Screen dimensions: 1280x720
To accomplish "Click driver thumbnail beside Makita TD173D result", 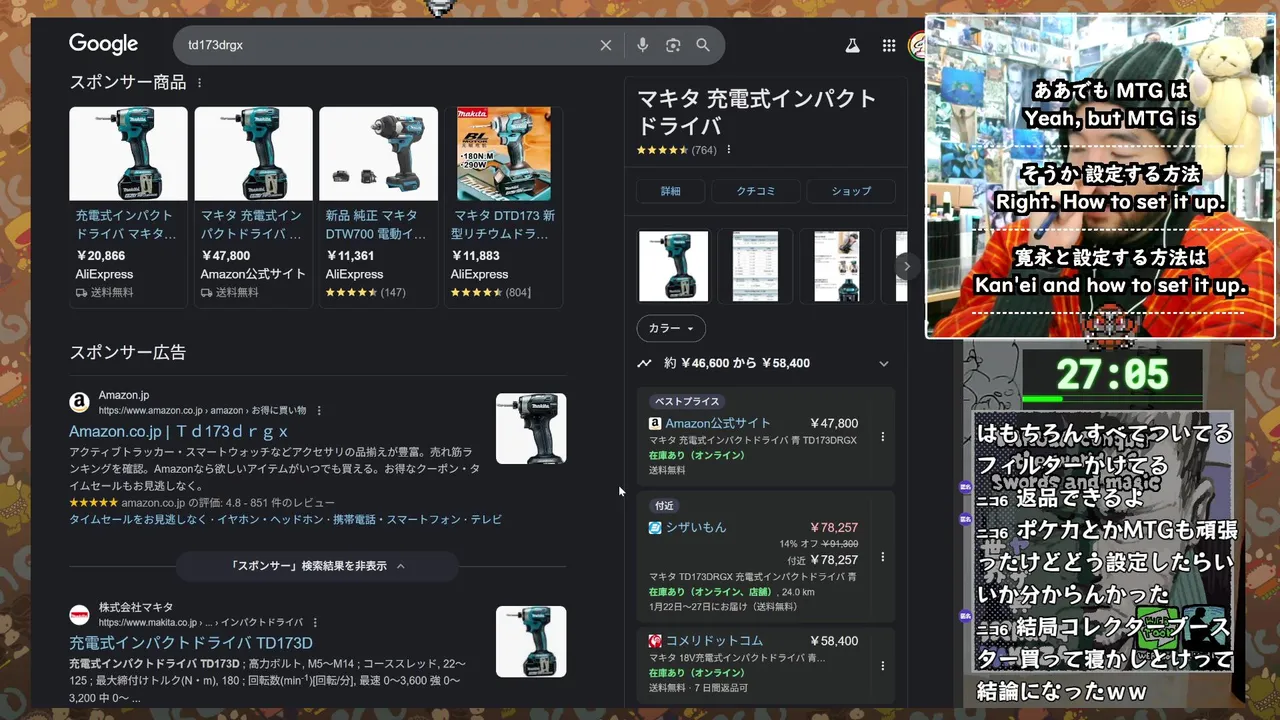I will [531, 641].
